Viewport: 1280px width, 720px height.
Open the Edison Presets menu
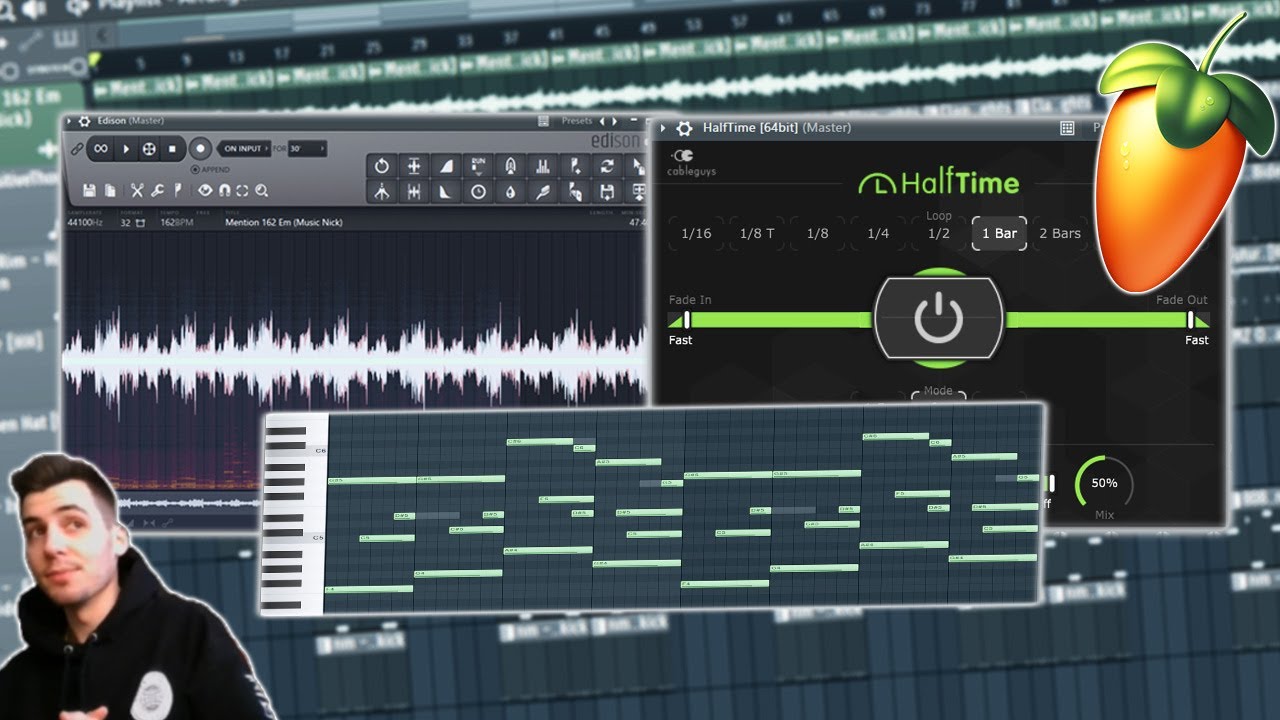(577, 120)
